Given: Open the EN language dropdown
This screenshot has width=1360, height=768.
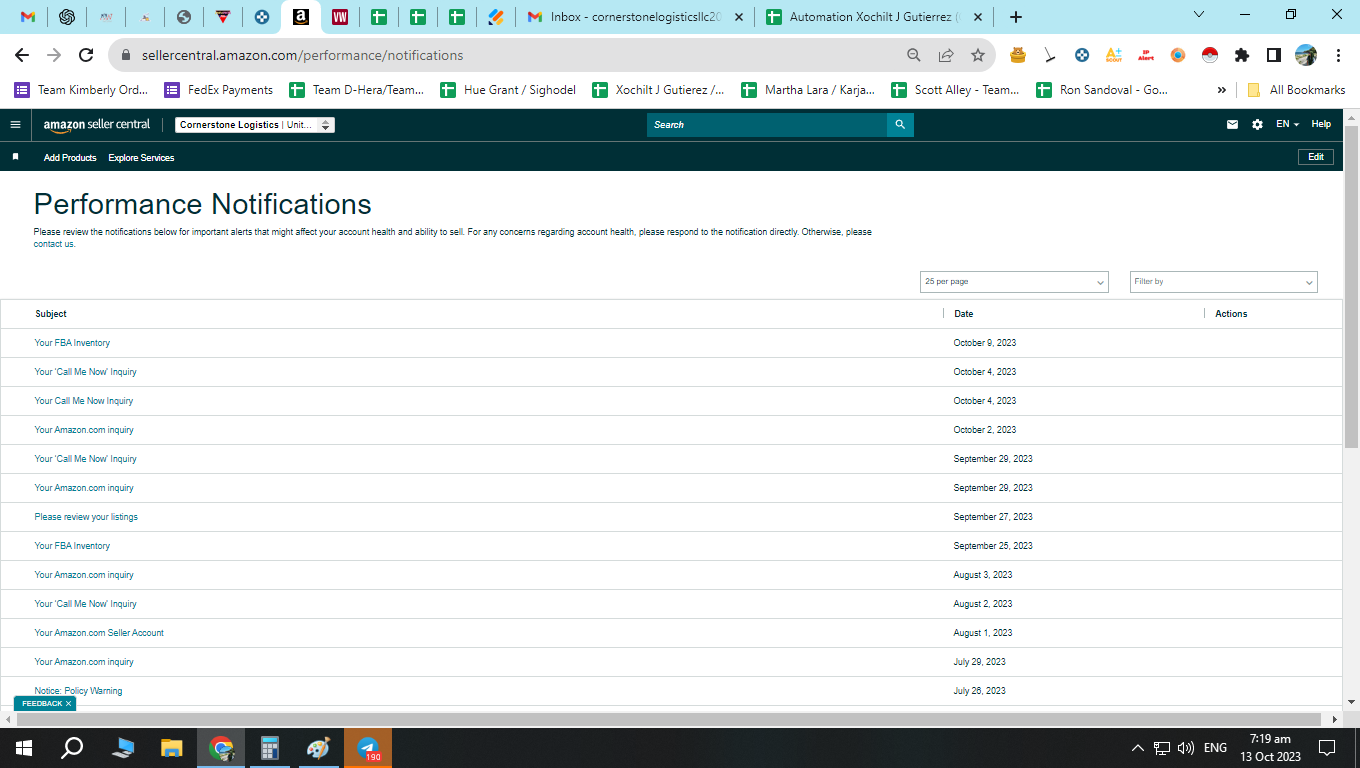Looking at the screenshot, I should coord(1288,125).
